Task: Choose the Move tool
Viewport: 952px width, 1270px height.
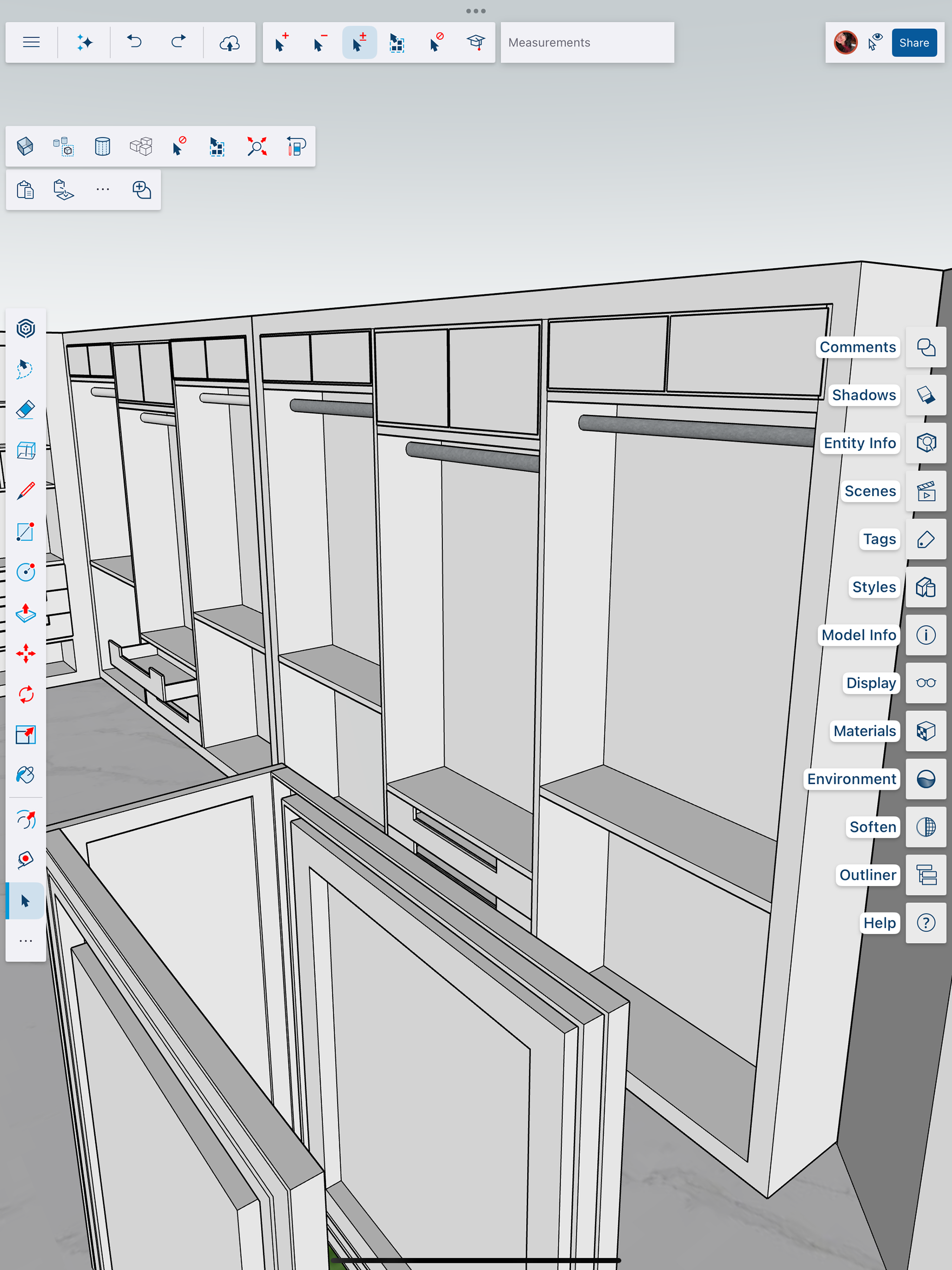Action: [26, 653]
